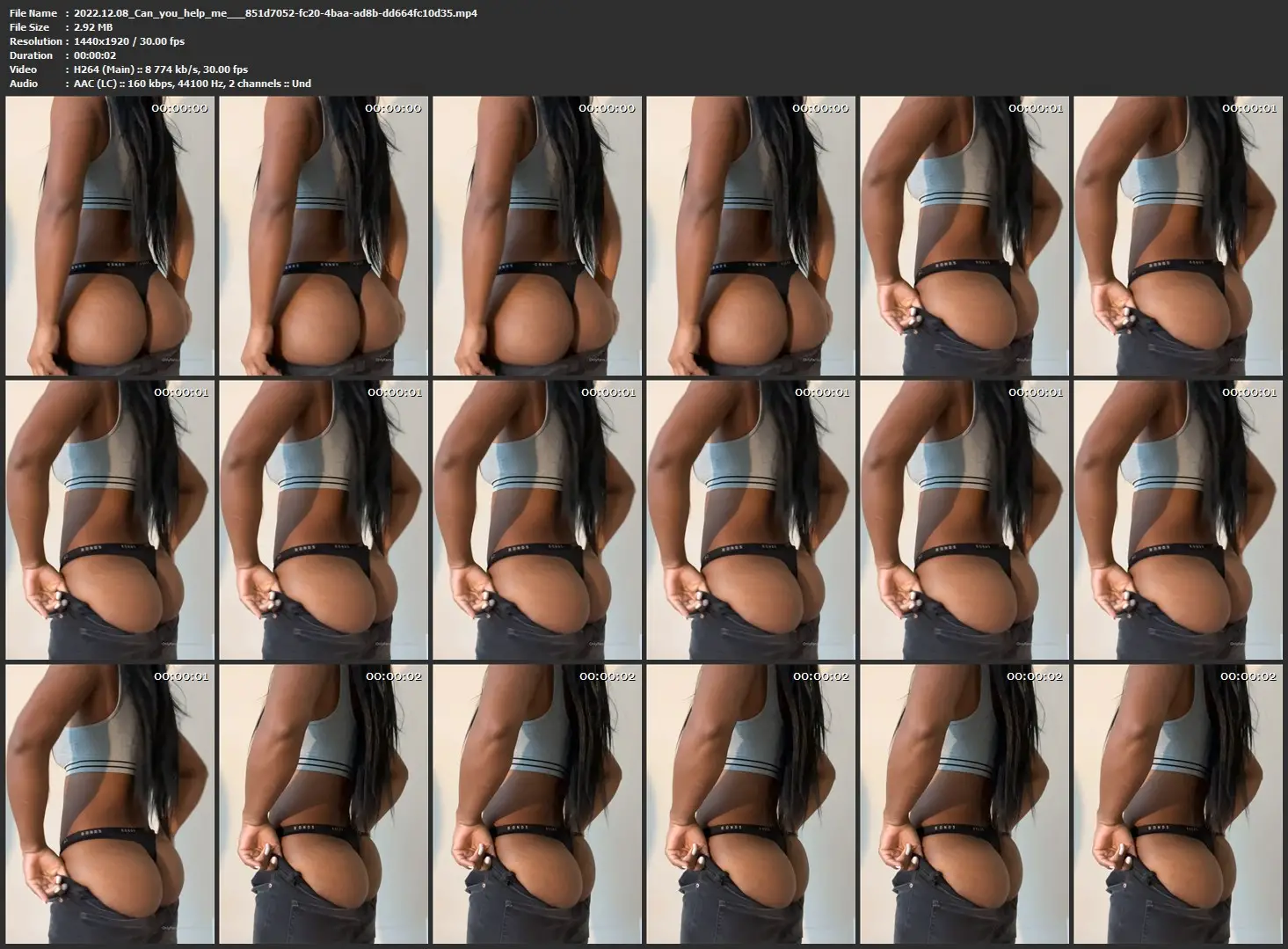
Task: Click the Audio AAC info line
Action: coord(192,84)
